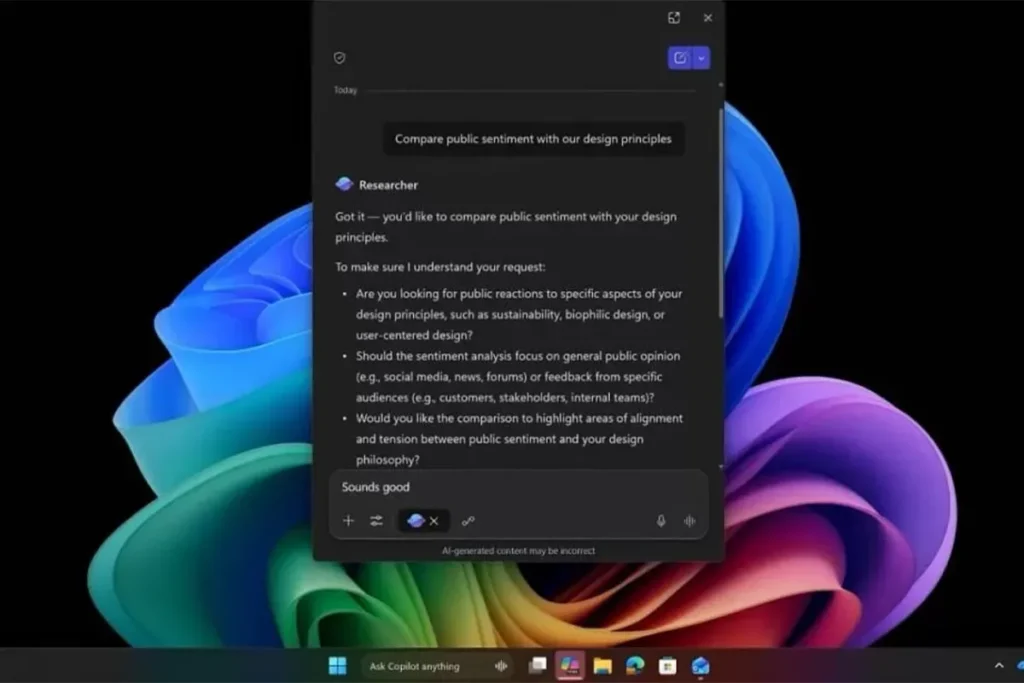This screenshot has height=683, width=1024.
Task: Click the Researcher agent name in the reply
Action: click(x=388, y=185)
